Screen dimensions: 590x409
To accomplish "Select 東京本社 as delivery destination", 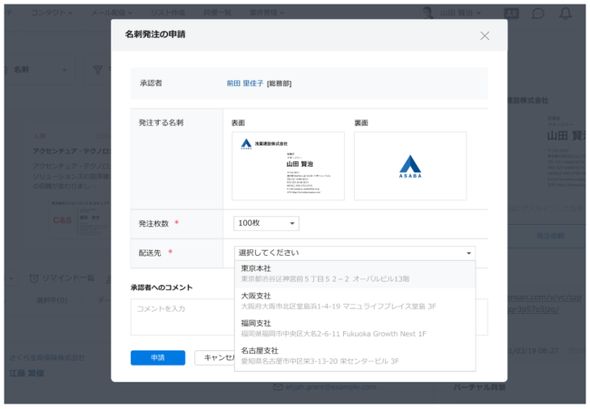I will pos(354,274).
